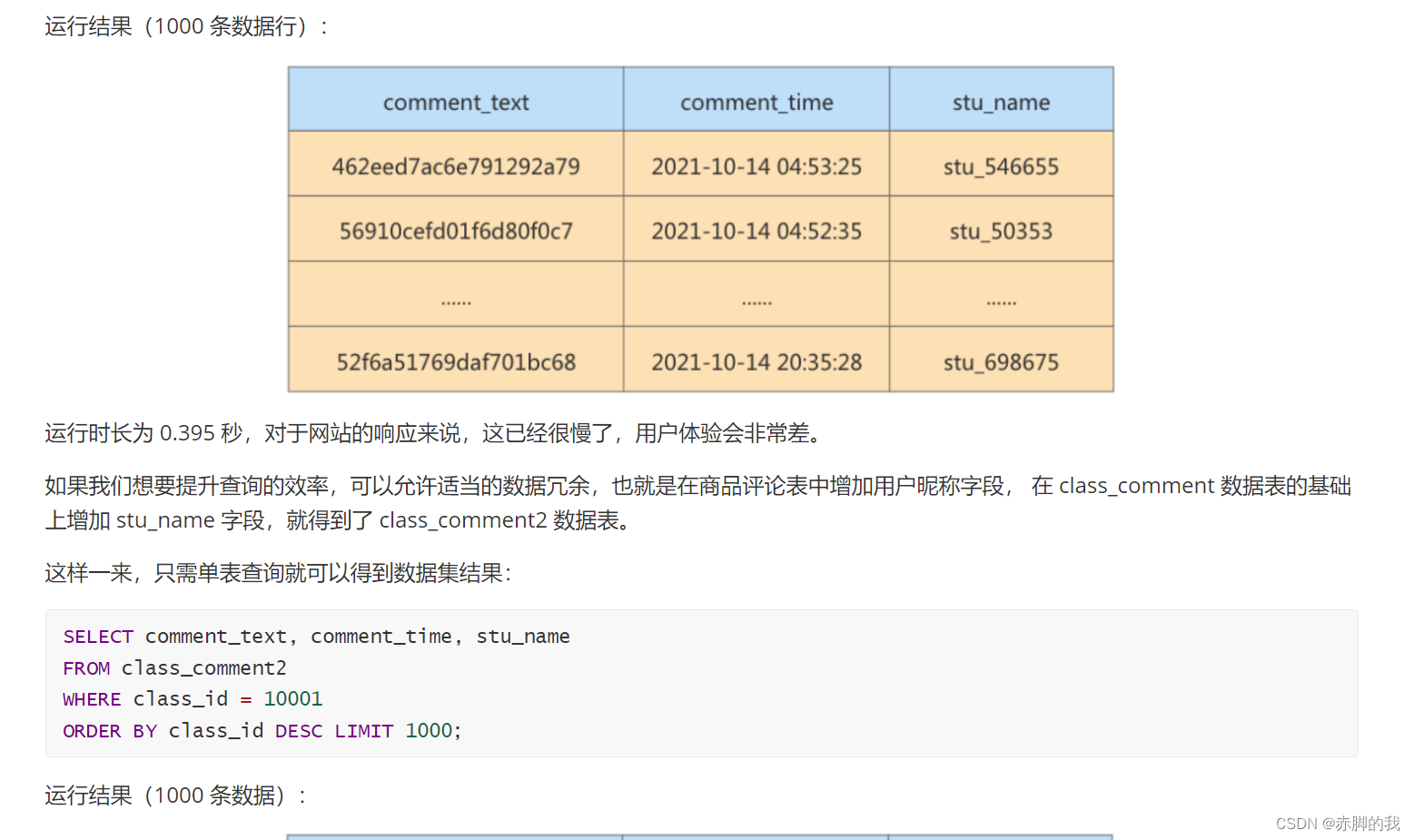Click the paragraph starting 如果我们想要提升查询的效率
The height and width of the screenshot is (840, 1414).
(698, 503)
